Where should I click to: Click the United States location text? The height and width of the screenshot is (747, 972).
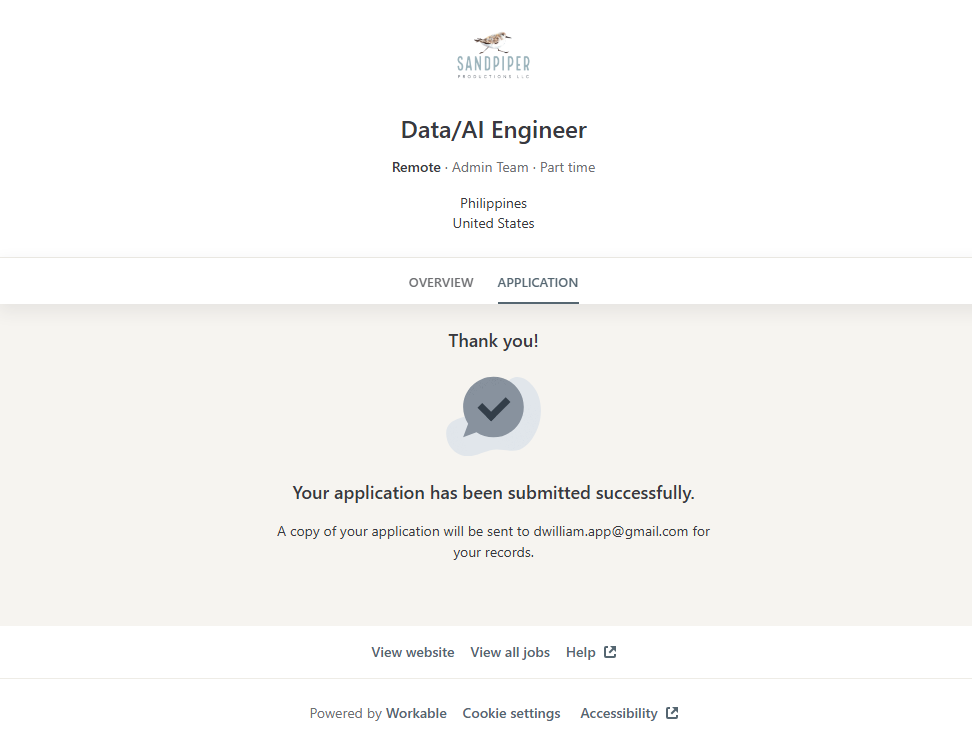493,223
